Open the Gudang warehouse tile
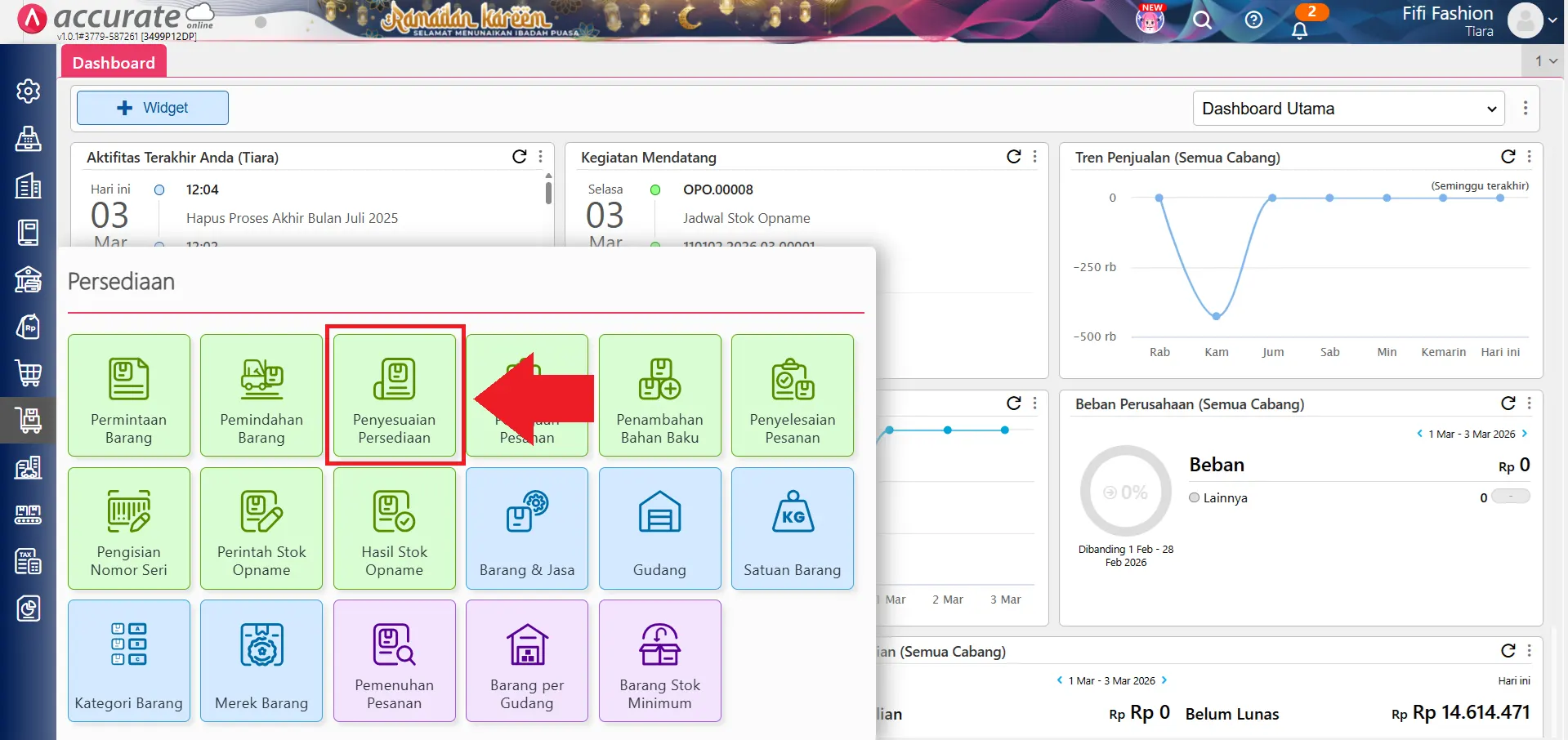The height and width of the screenshot is (740, 1568). coord(659,528)
